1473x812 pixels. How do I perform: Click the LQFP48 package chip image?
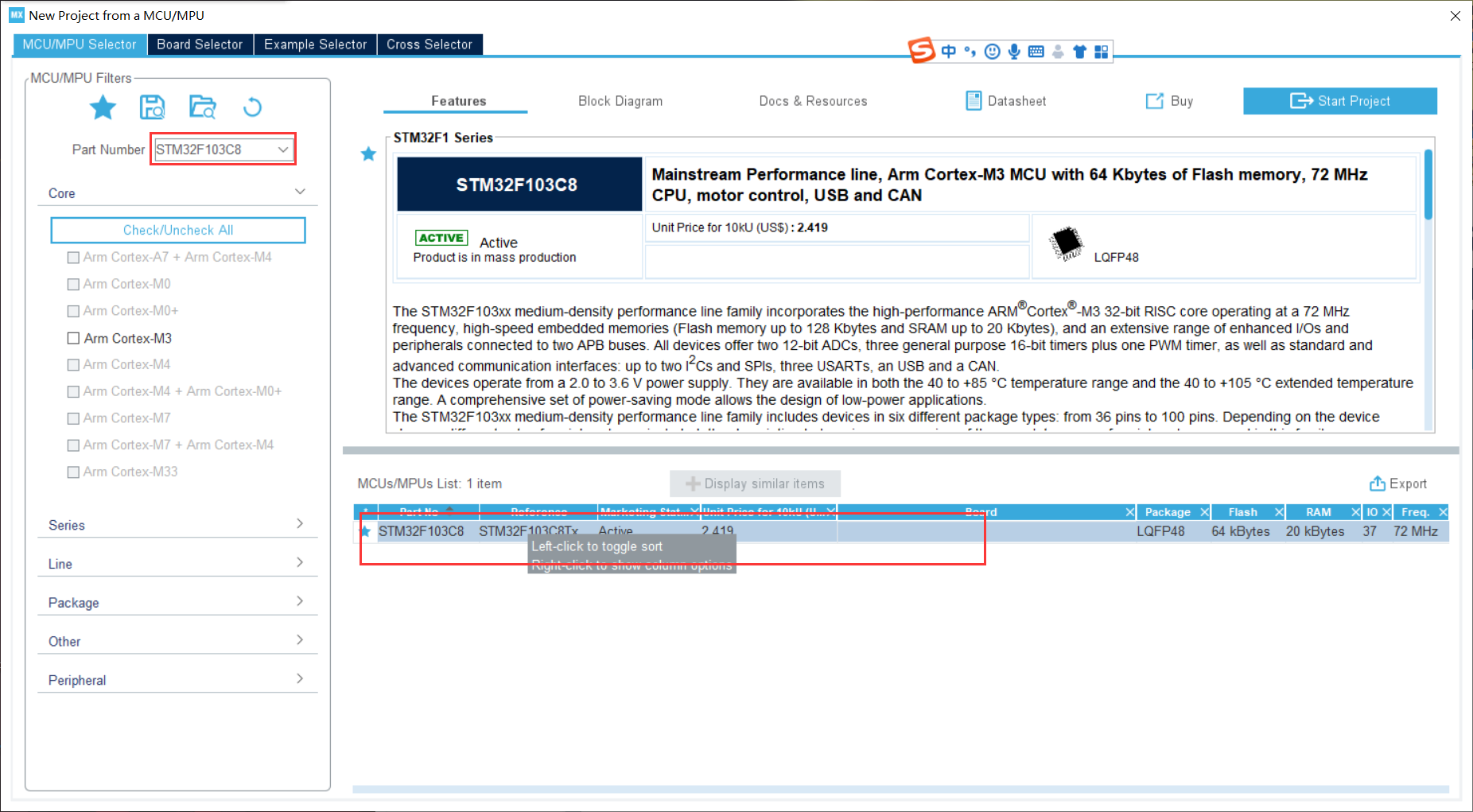tap(1066, 243)
